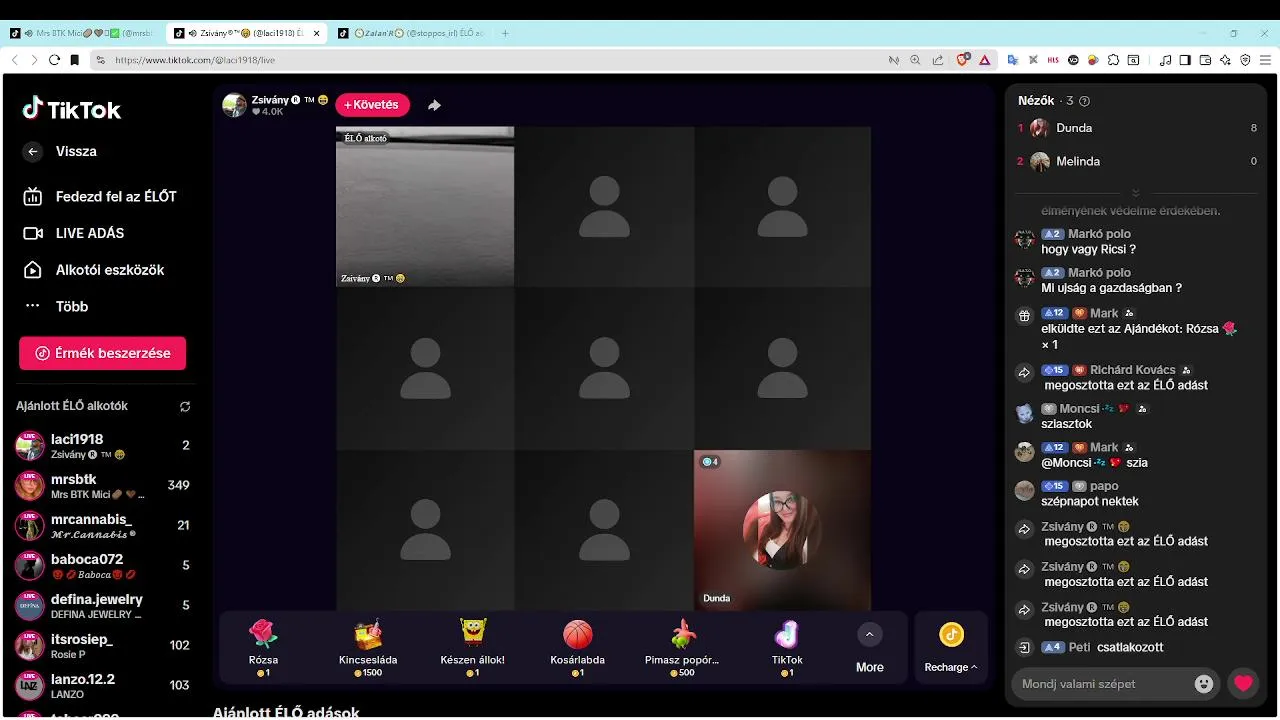Screen dimensions: 1280x720
Task: Click browser forward button
Action: pos(34,60)
